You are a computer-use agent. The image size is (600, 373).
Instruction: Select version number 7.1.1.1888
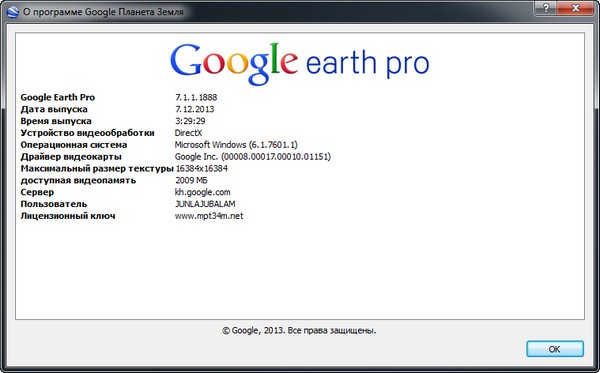click(196, 97)
